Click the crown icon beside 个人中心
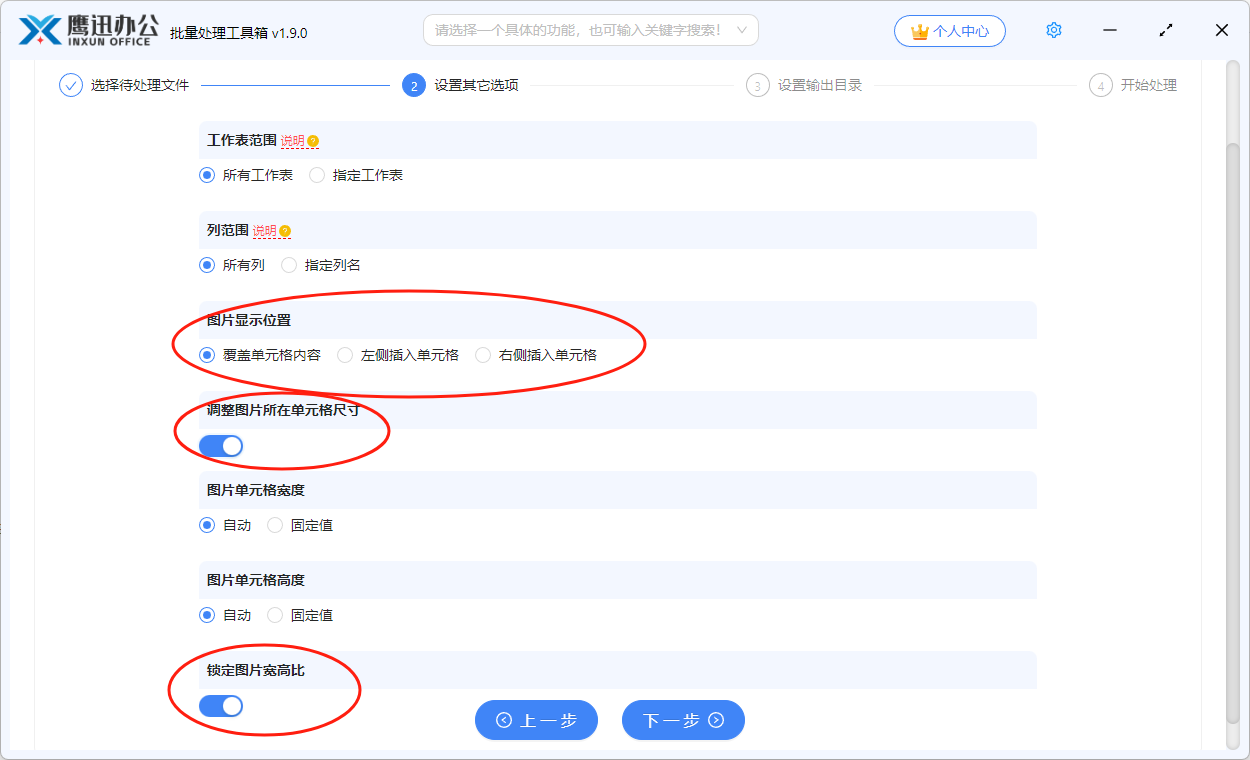Viewport: 1250px width, 760px height. coord(918,30)
